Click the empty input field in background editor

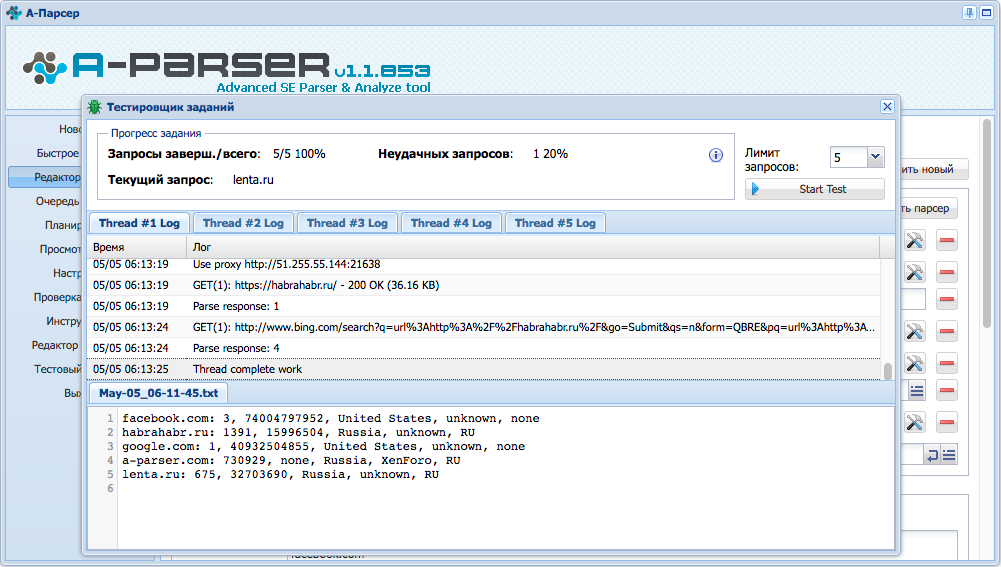coord(913,299)
